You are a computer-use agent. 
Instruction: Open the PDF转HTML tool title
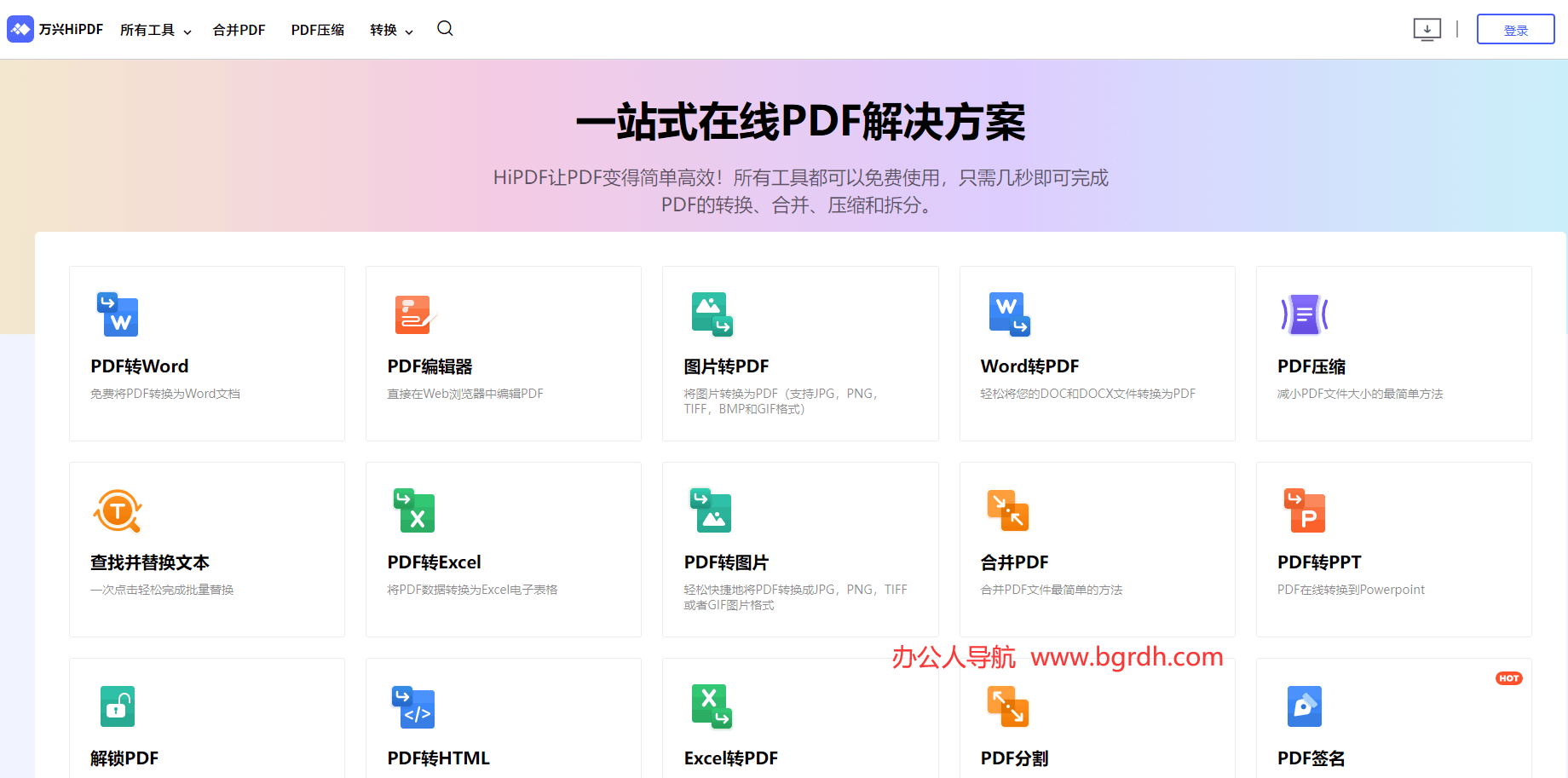point(438,758)
